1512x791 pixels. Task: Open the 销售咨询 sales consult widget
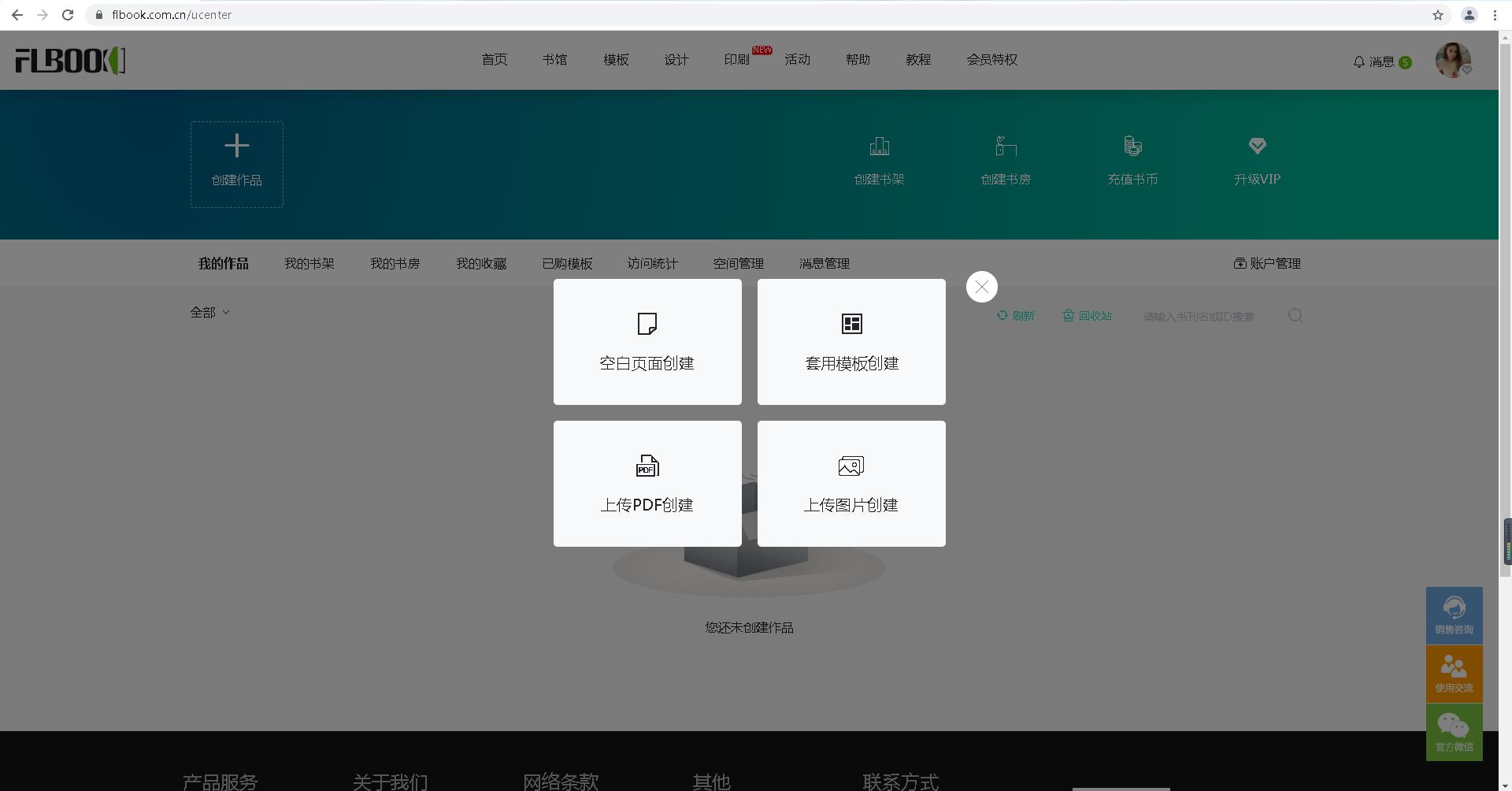(x=1454, y=615)
